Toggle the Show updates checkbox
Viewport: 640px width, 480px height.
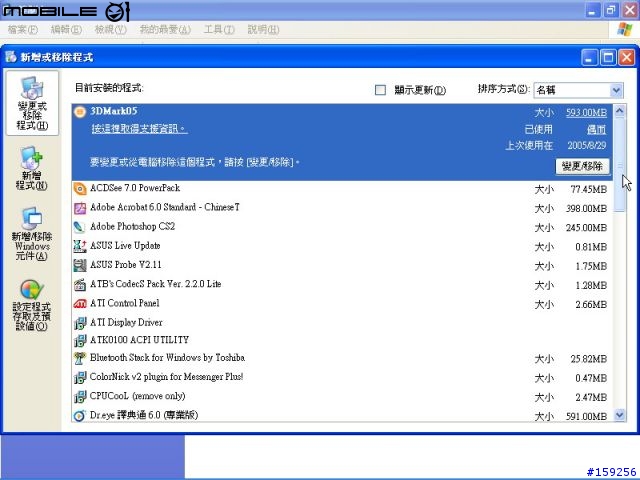point(380,90)
